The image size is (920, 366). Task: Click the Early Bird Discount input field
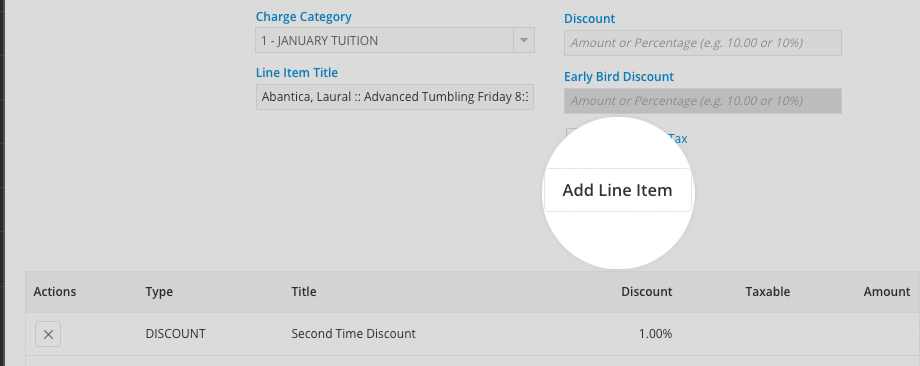pos(703,101)
